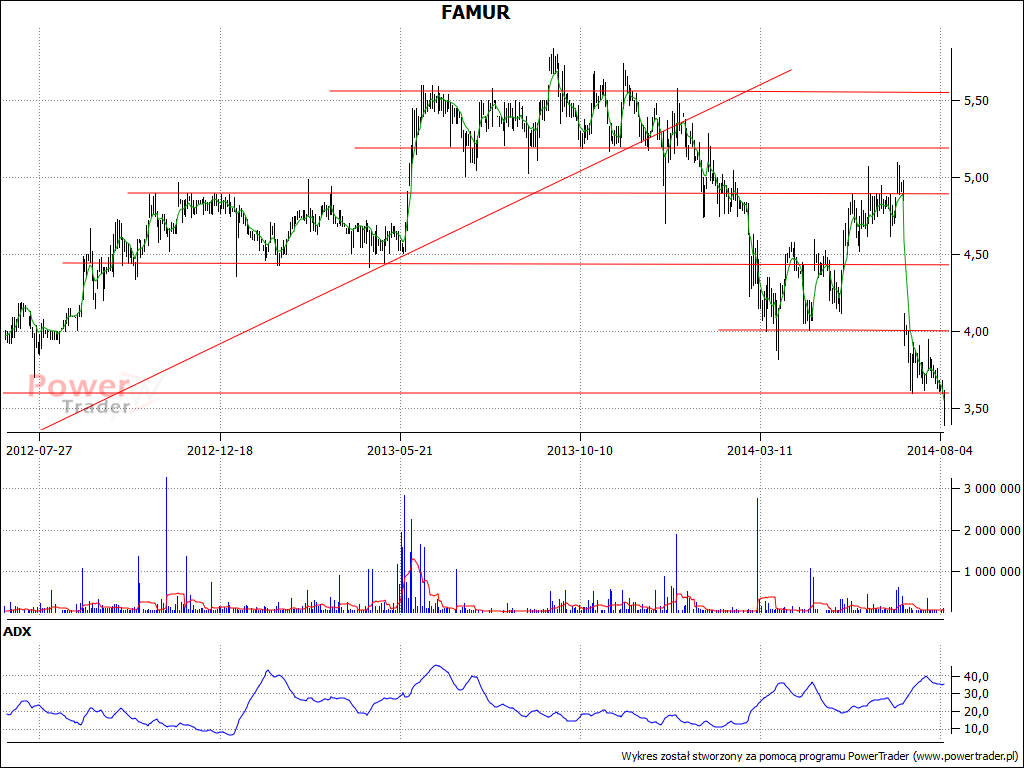Click the PowerTrader credit text at bottom
This screenshot has height=768, width=1024.
822,756
